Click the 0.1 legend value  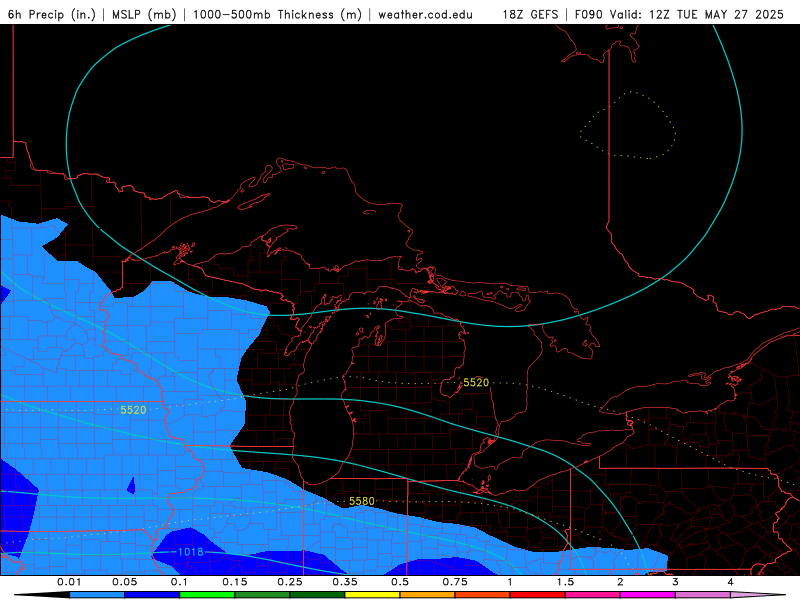[180, 582]
